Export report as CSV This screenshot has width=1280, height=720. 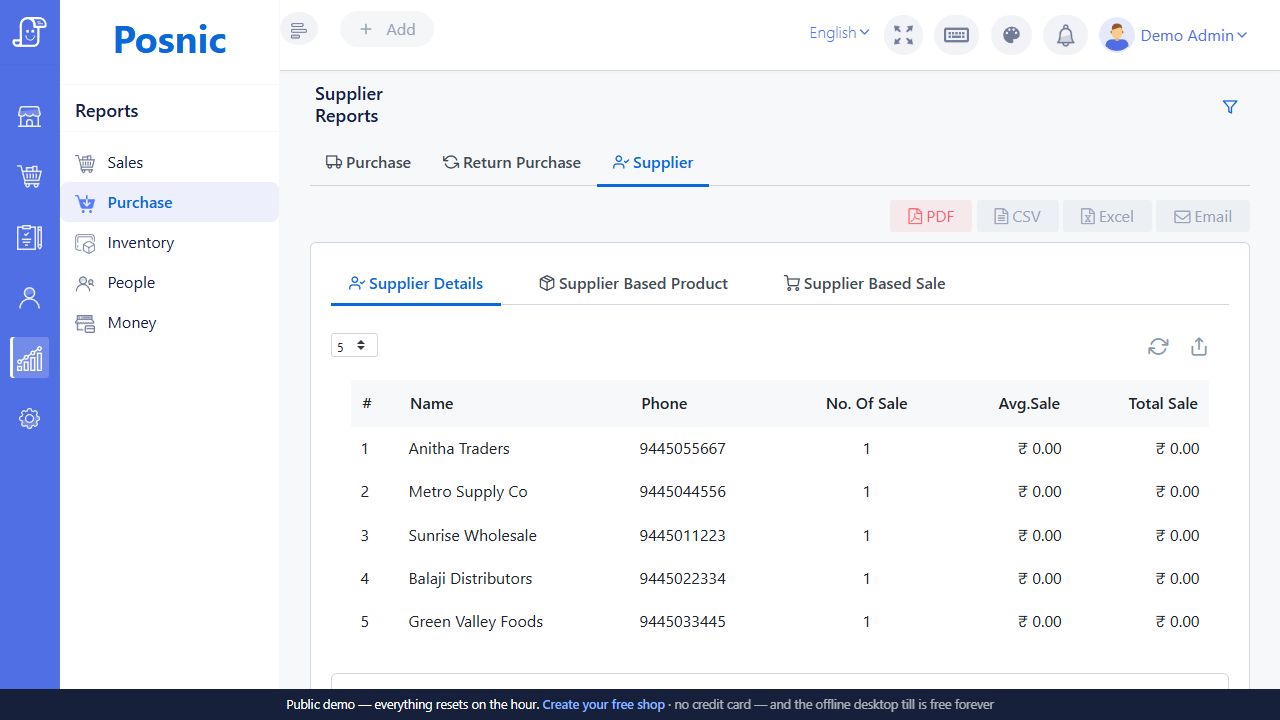pyautogui.click(x=1017, y=216)
